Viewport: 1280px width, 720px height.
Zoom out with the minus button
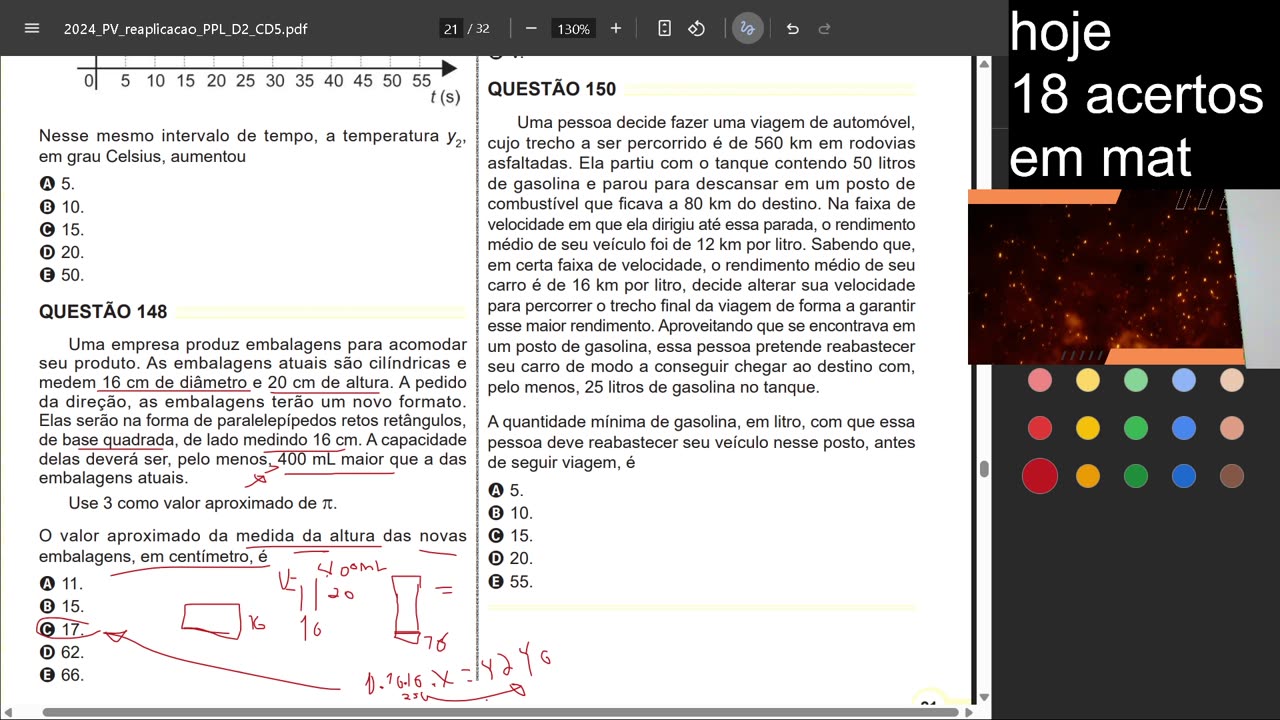click(x=531, y=28)
